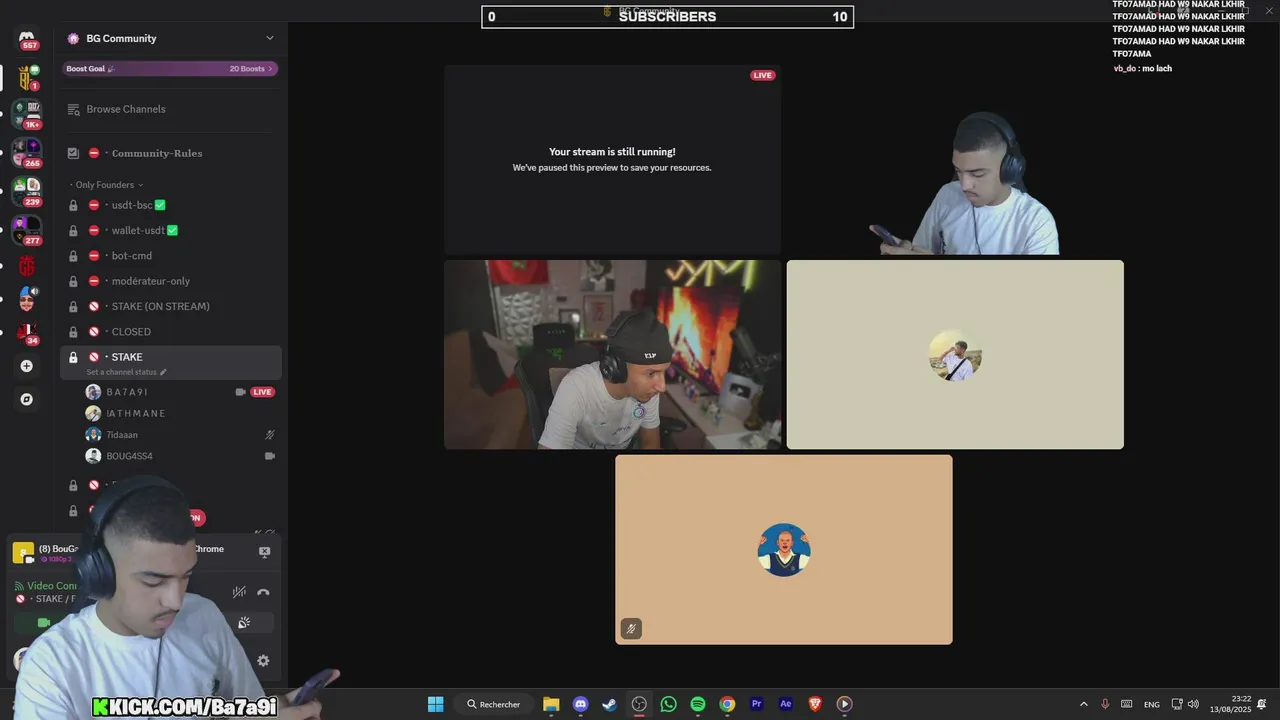The width and height of the screenshot is (1280, 720).
Task: Open the Boost Goal 20 Boosts bar
Action: click(x=170, y=69)
